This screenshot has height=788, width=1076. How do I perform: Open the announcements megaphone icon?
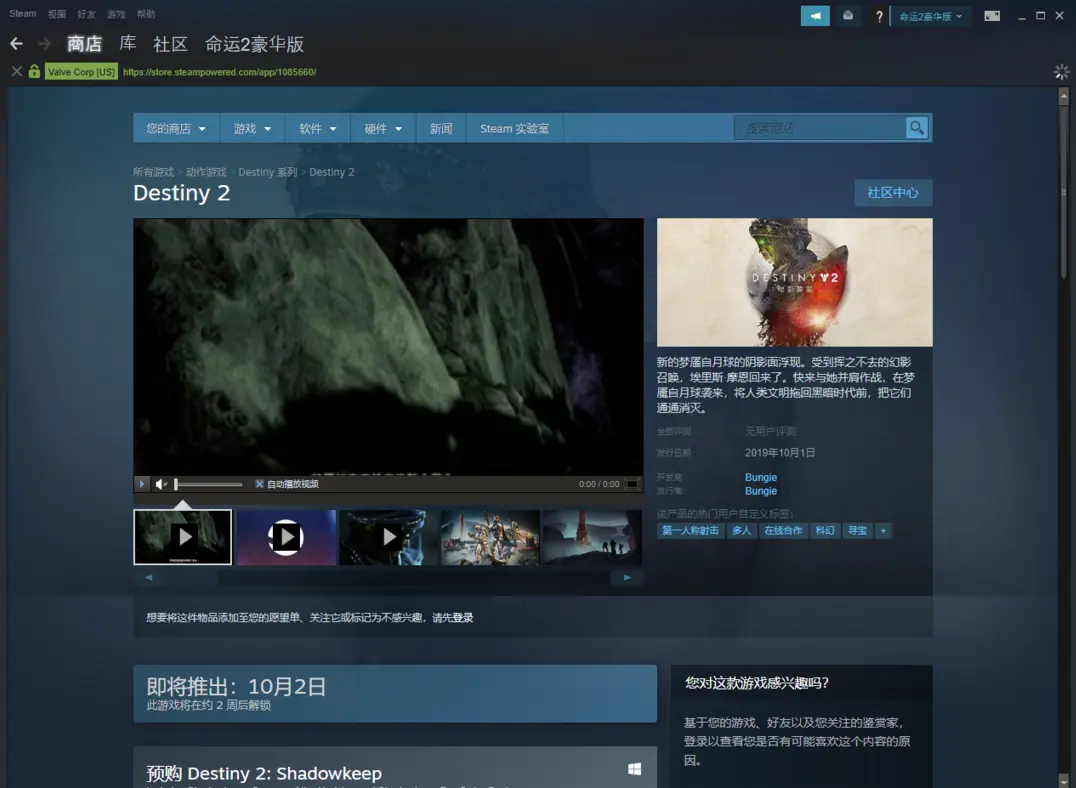pos(815,16)
